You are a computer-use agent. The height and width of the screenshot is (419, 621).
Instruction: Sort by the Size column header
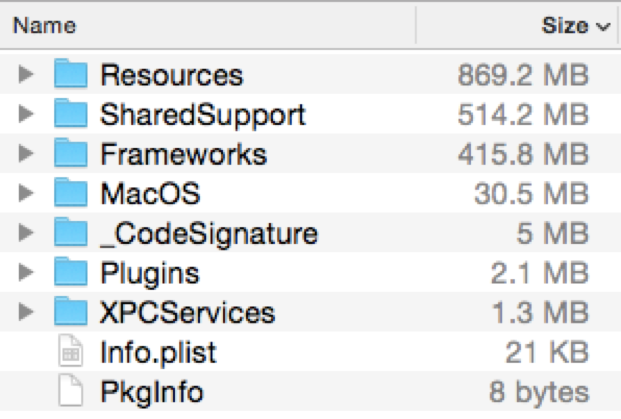tap(564, 26)
